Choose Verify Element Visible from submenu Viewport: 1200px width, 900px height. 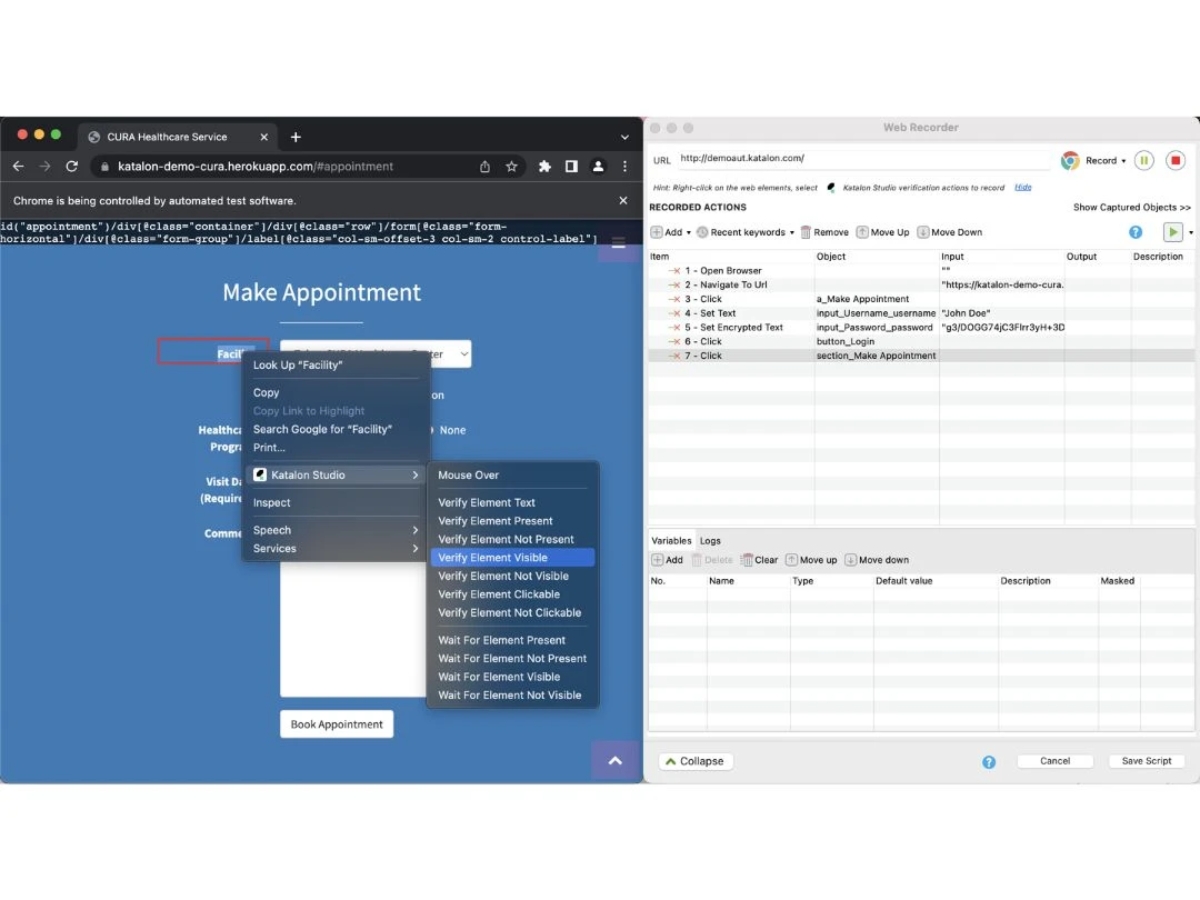coord(513,558)
